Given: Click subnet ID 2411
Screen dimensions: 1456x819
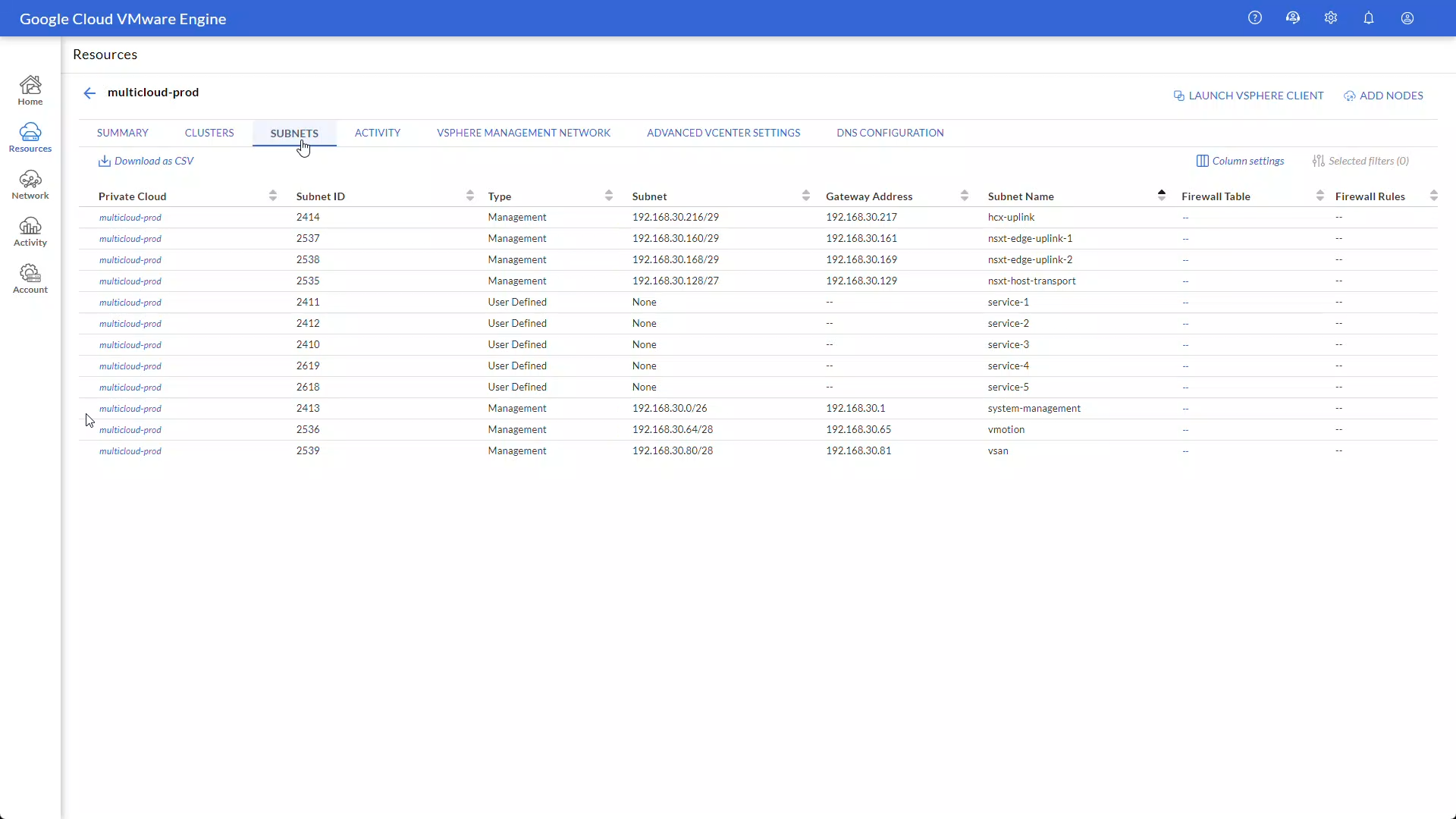Looking at the screenshot, I should point(308,302).
